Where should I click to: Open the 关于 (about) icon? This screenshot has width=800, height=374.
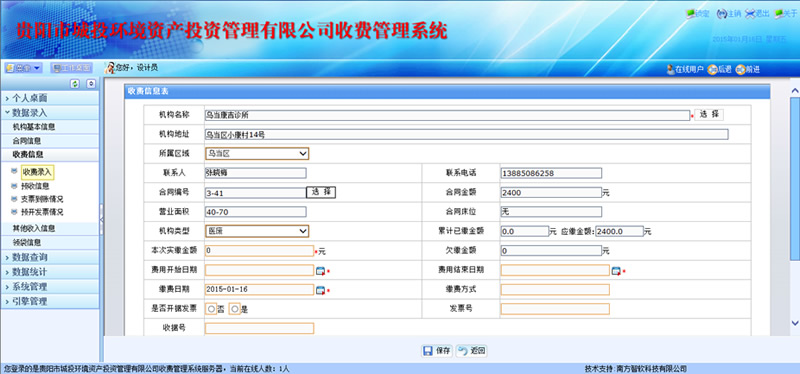pyautogui.click(x=778, y=14)
